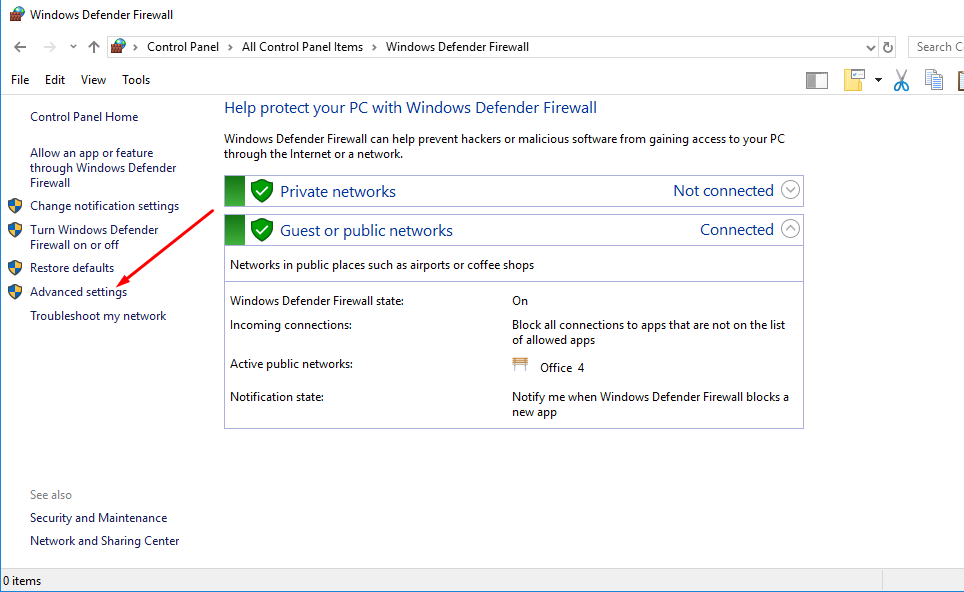Click the Search Control Panel field
Screen dimensions: 964x592
[x=936, y=47]
